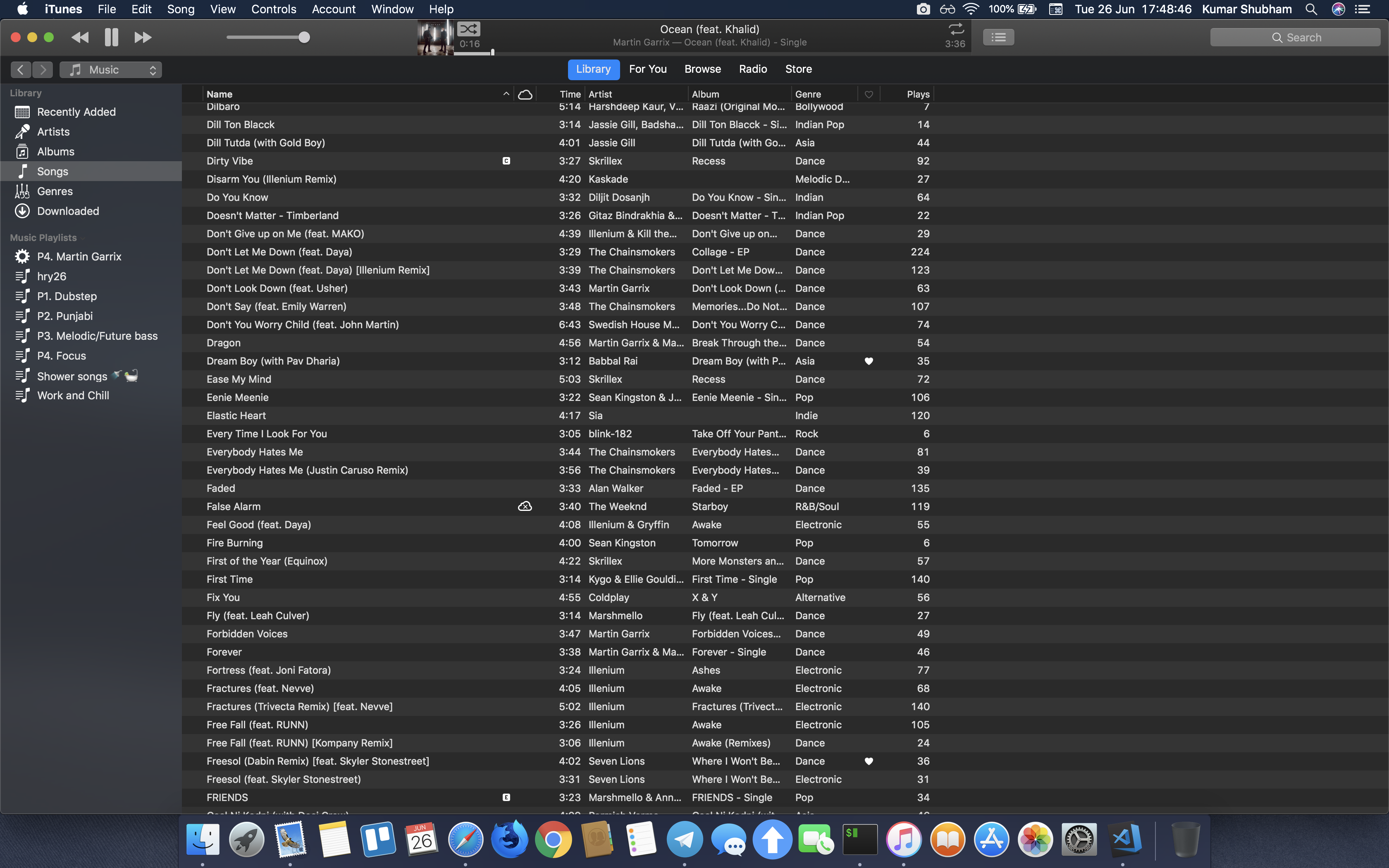The image size is (1389, 868).
Task: Open Finder from the Dock
Action: 203,840
